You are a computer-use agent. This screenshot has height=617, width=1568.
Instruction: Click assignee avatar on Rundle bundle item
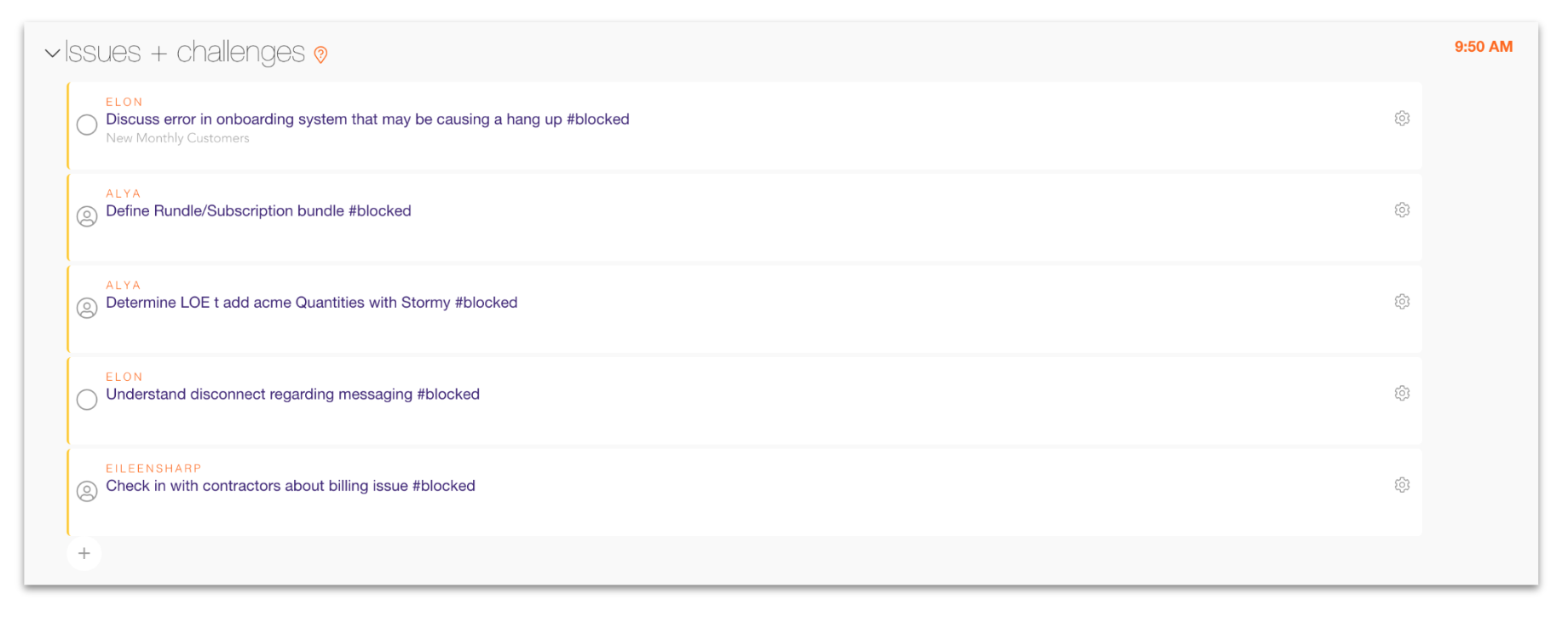point(87,216)
